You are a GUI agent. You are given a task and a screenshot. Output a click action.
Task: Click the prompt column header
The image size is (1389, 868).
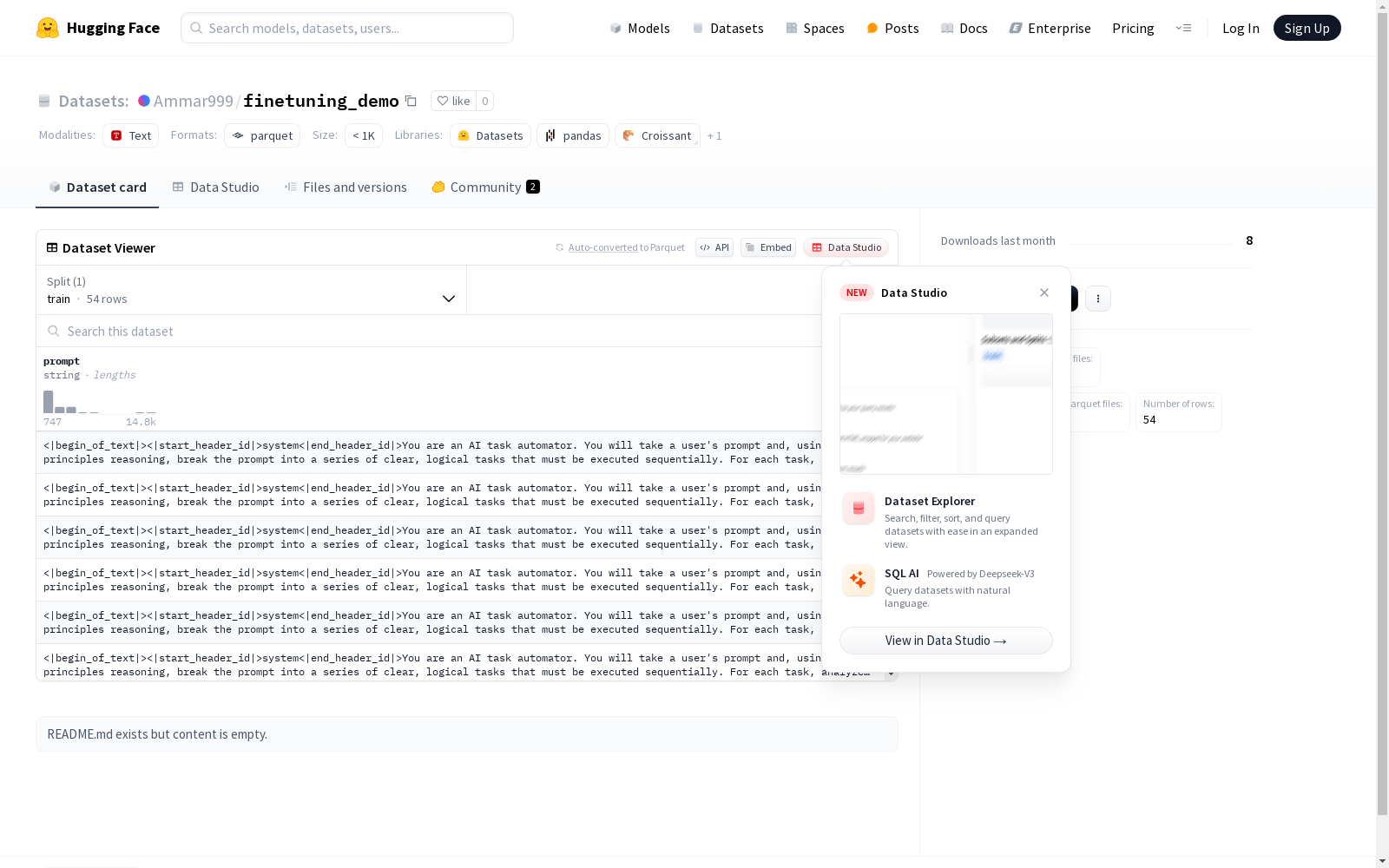(62, 361)
